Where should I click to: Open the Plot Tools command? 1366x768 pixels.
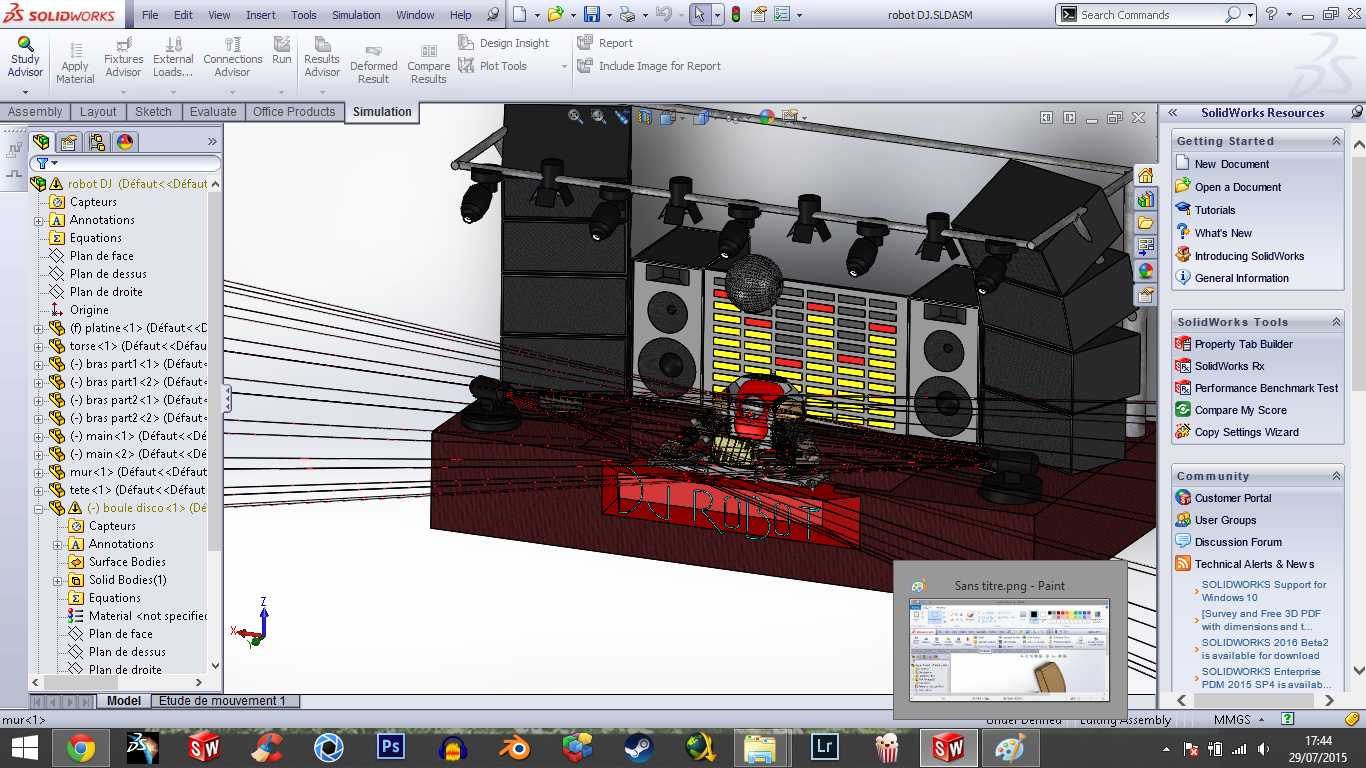pos(492,66)
